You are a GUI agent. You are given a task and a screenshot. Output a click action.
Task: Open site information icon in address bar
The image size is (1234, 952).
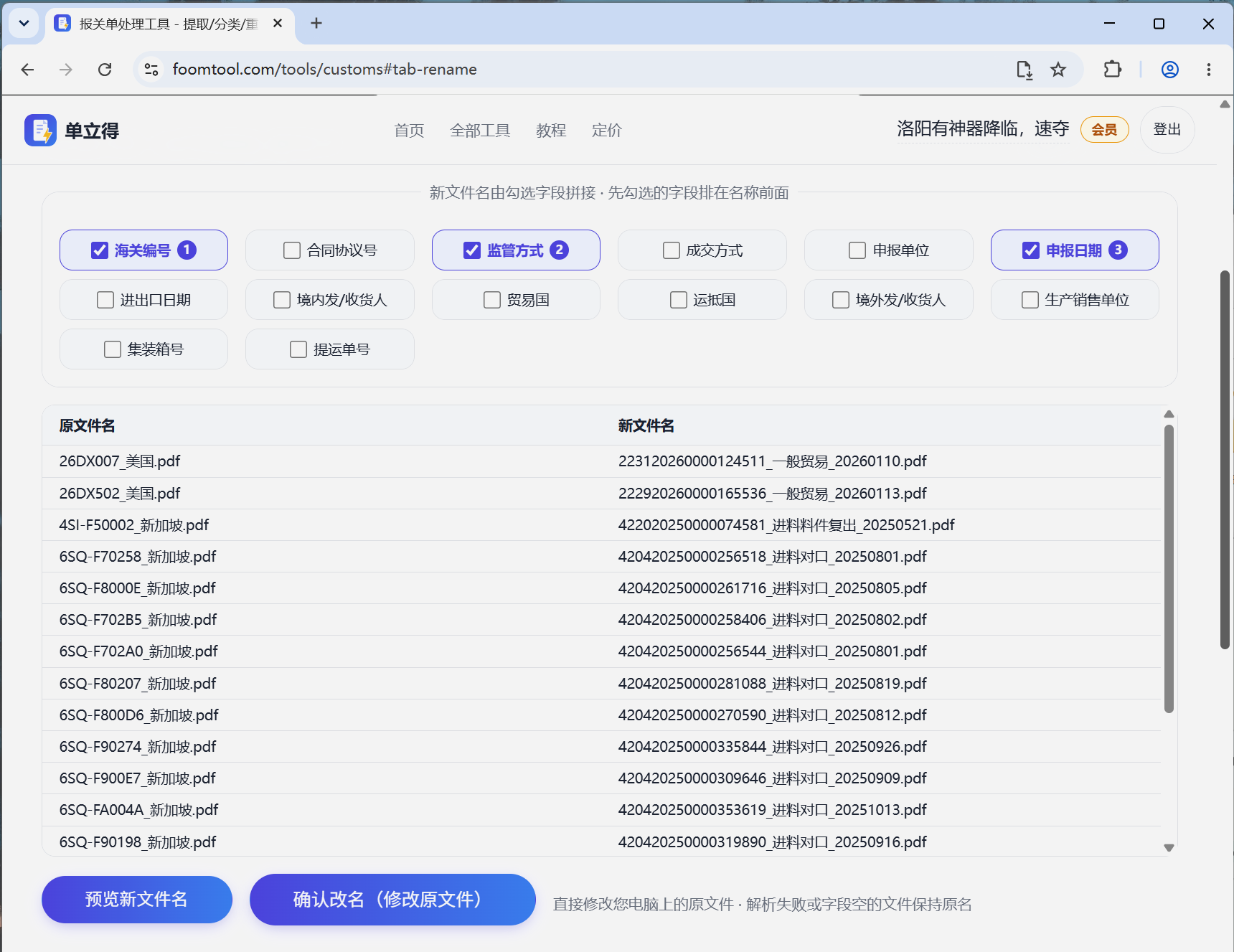click(151, 70)
